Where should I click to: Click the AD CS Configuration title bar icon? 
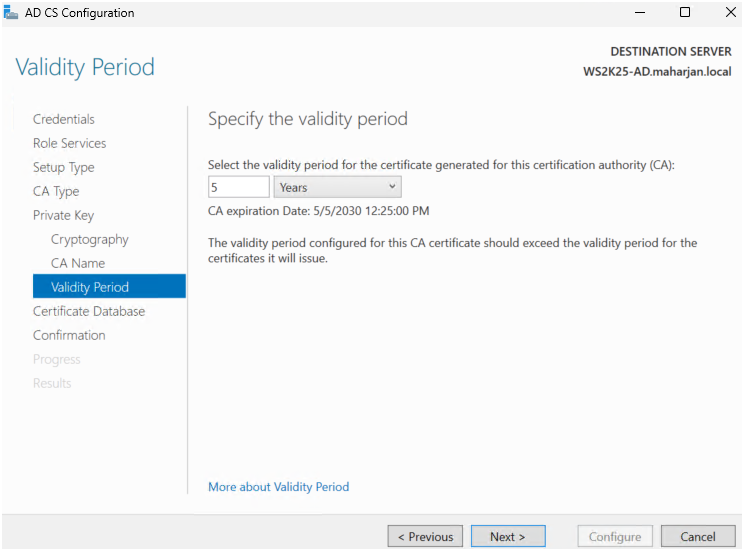pos(12,13)
